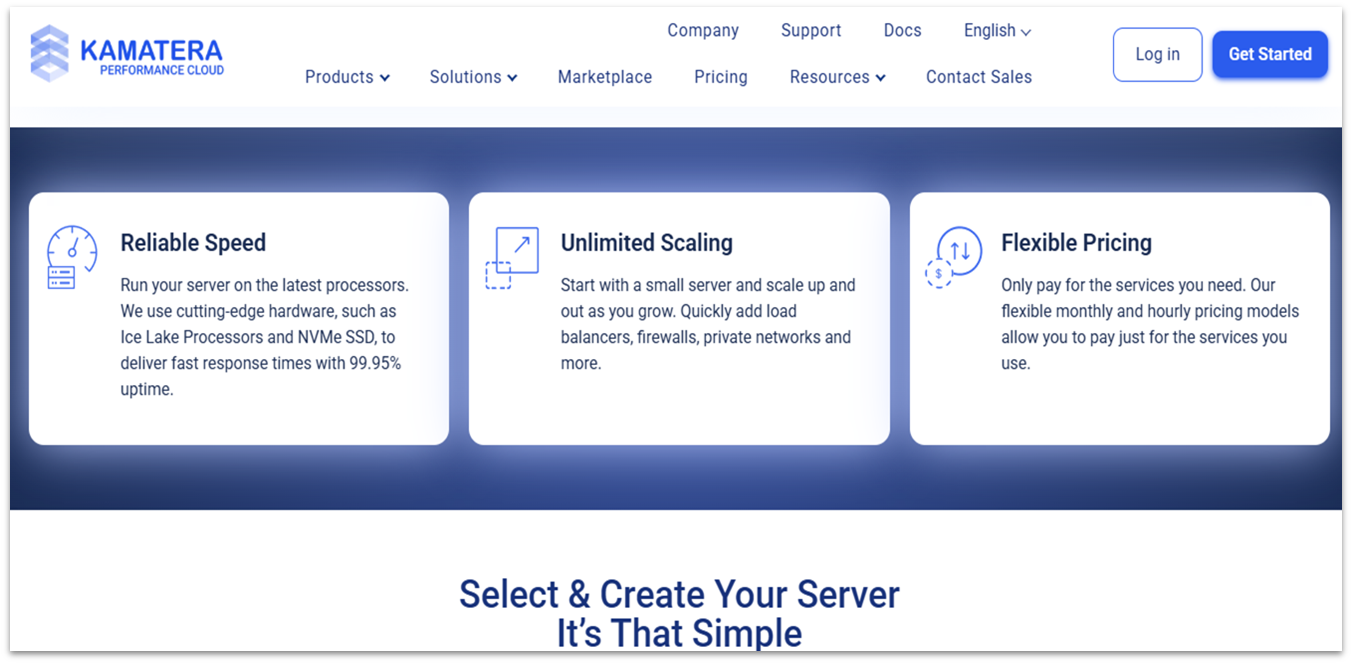Click the Reliable Speed heading
Image resolution: width=1352 pixels, height=664 pixels.
[193, 243]
